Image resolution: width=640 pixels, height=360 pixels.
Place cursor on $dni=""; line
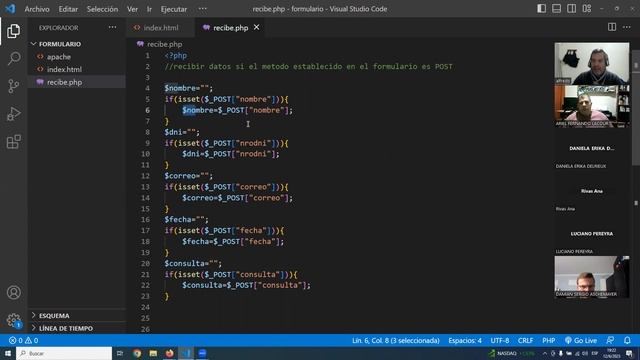pyautogui.click(x=182, y=132)
